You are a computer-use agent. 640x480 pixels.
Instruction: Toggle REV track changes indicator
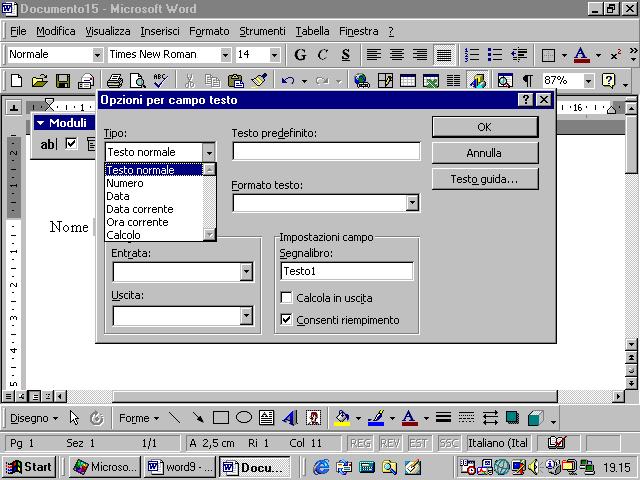(390, 443)
